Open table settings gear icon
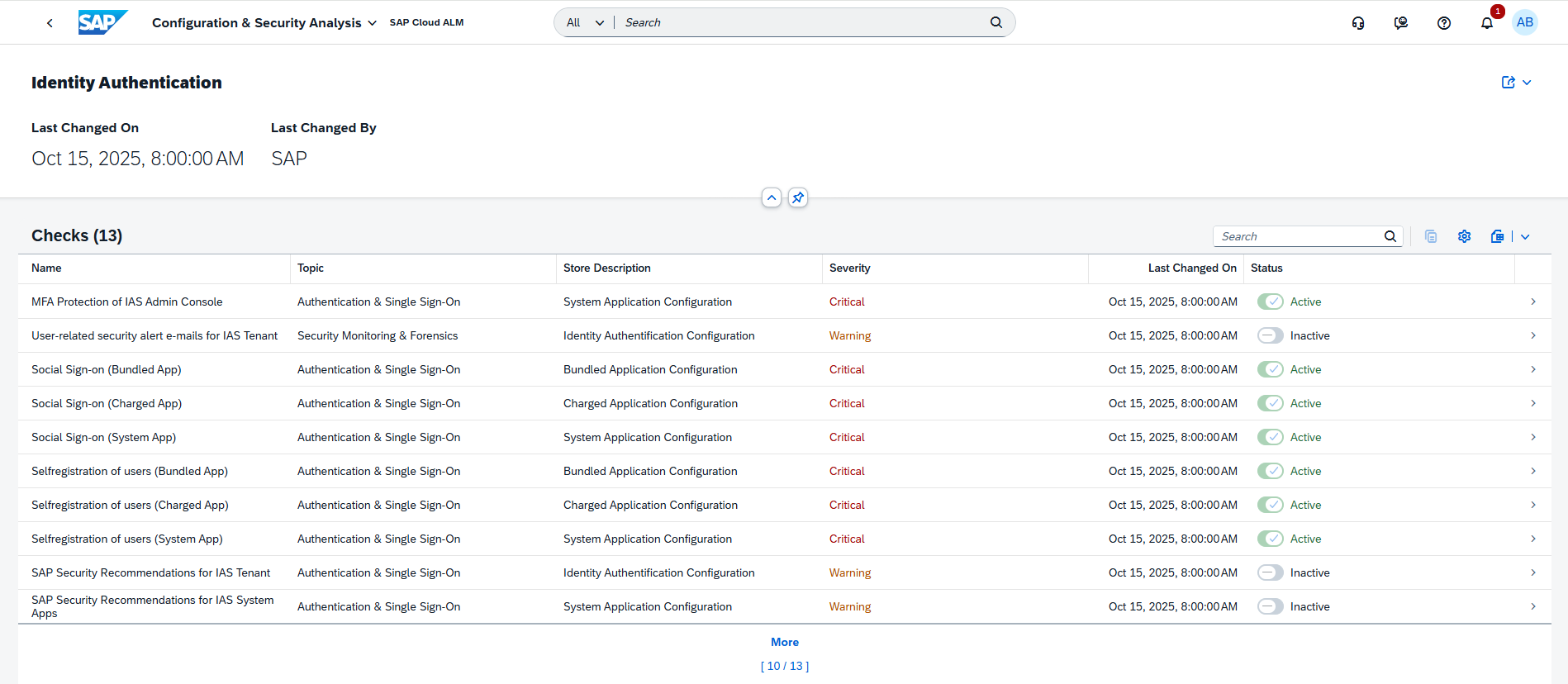 pos(1464,236)
